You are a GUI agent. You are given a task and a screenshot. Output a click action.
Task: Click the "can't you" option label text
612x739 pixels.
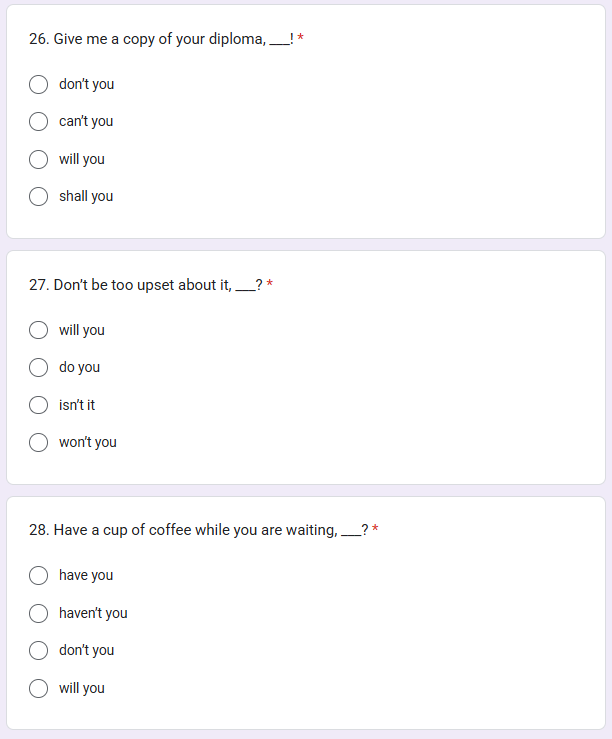pyautogui.click(x=86, y=122)
